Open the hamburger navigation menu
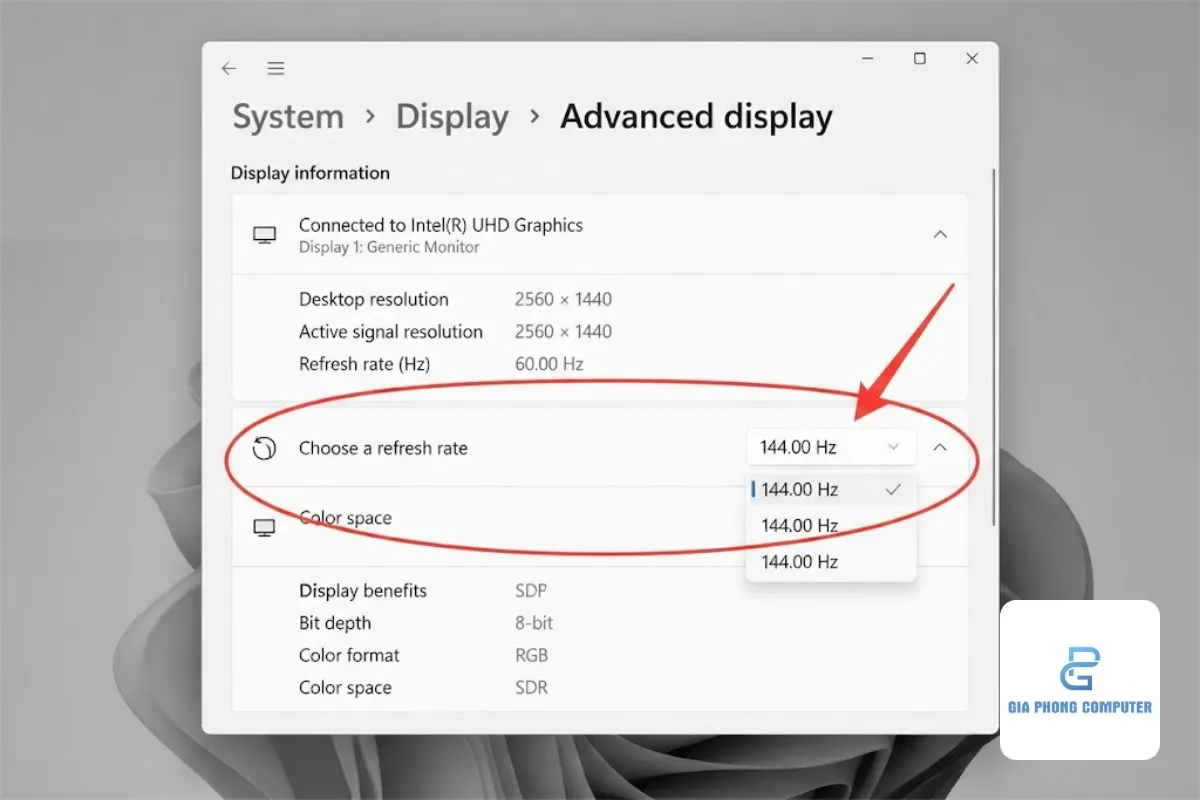The height and width of the screenshot is (800, 1200). pyautogui.click(x=276, y=69)
